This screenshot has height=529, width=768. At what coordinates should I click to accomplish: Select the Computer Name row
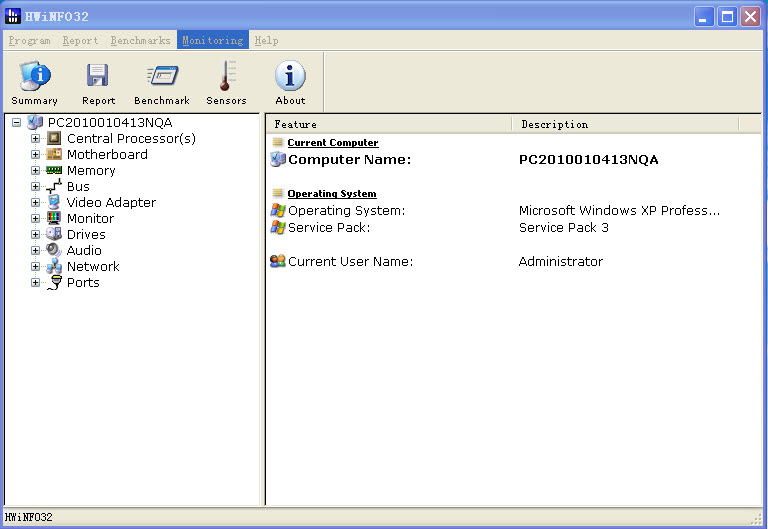tap(349, 160)
